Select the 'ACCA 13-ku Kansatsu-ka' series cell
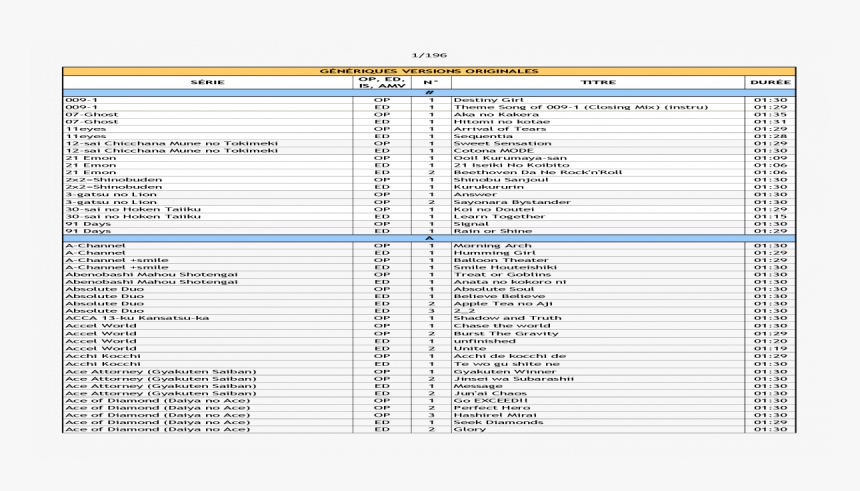Screen dimensions: 860x491 208,318
